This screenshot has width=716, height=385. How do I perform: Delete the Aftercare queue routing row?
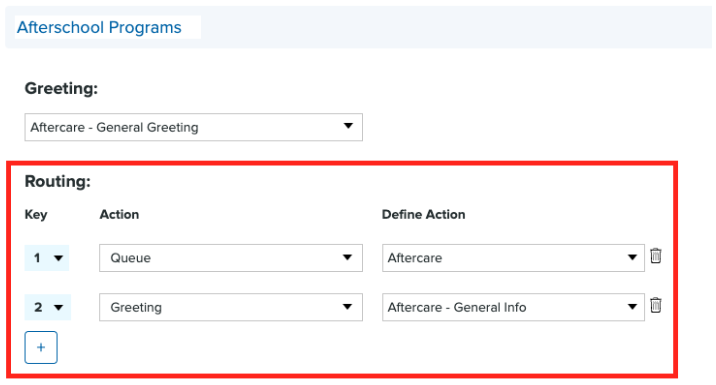click(x=656, y=256)
